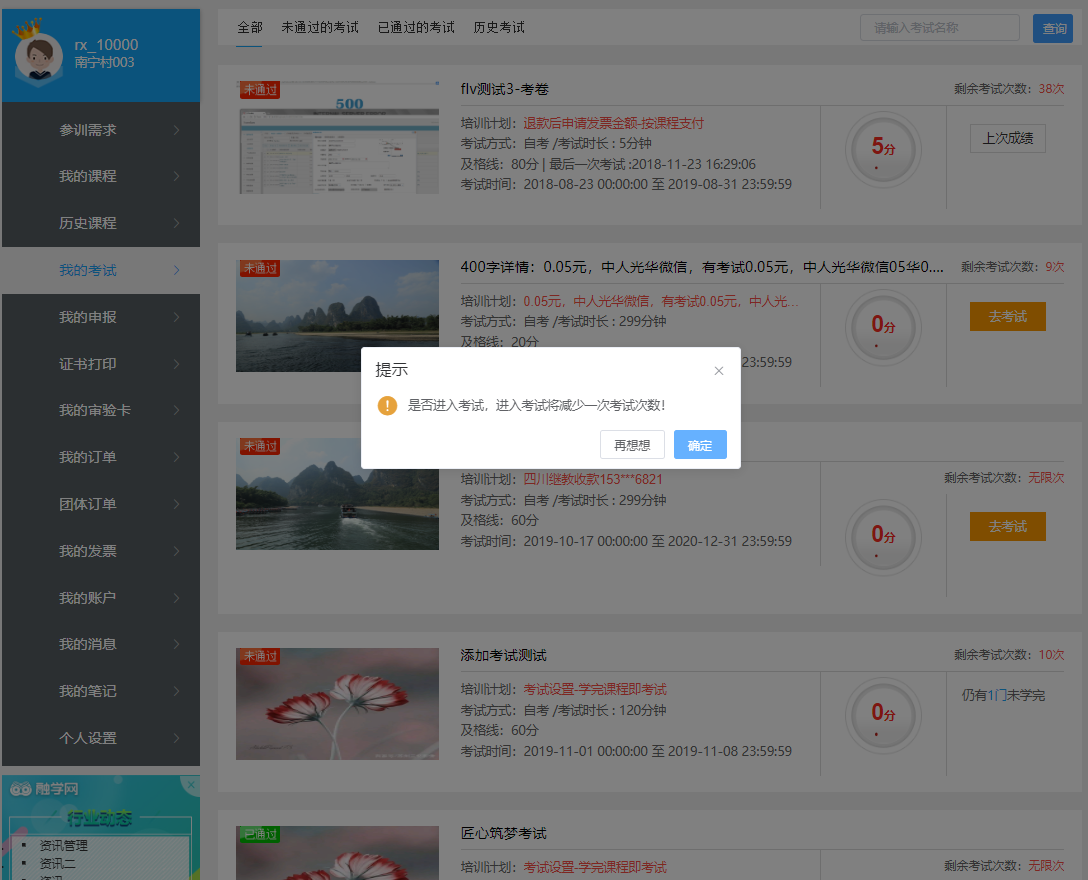Click the flv测试3-考卷 exam title
Image resolution: width=1088 pixels, height=880 pixels.
504,89
